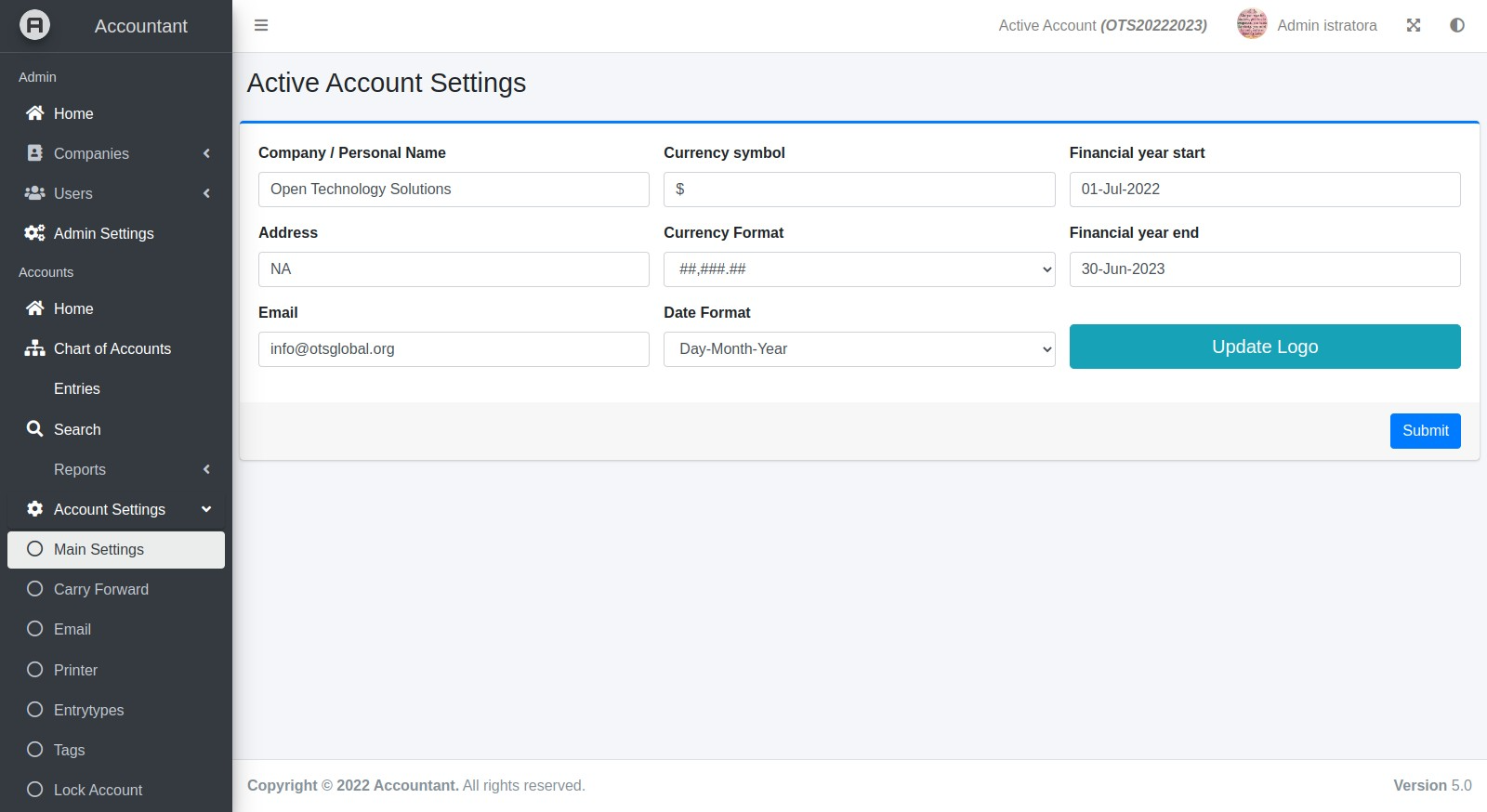The image size is (1487, 812).
Task: Click the hamburger sidebar toggle icon
Action: click(261, 25)
